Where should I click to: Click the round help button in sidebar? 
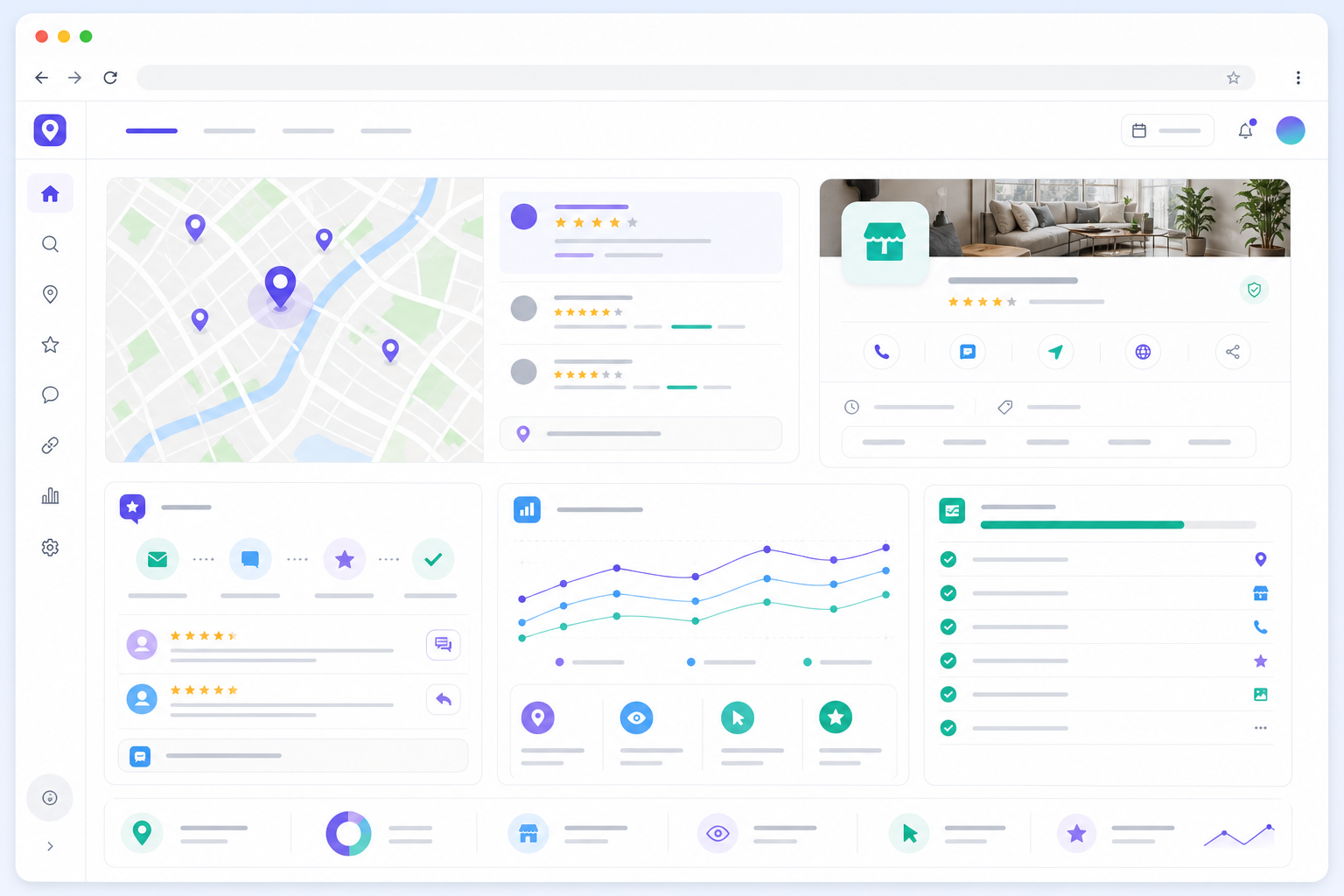pyautogui.click(x=50, y=797)
